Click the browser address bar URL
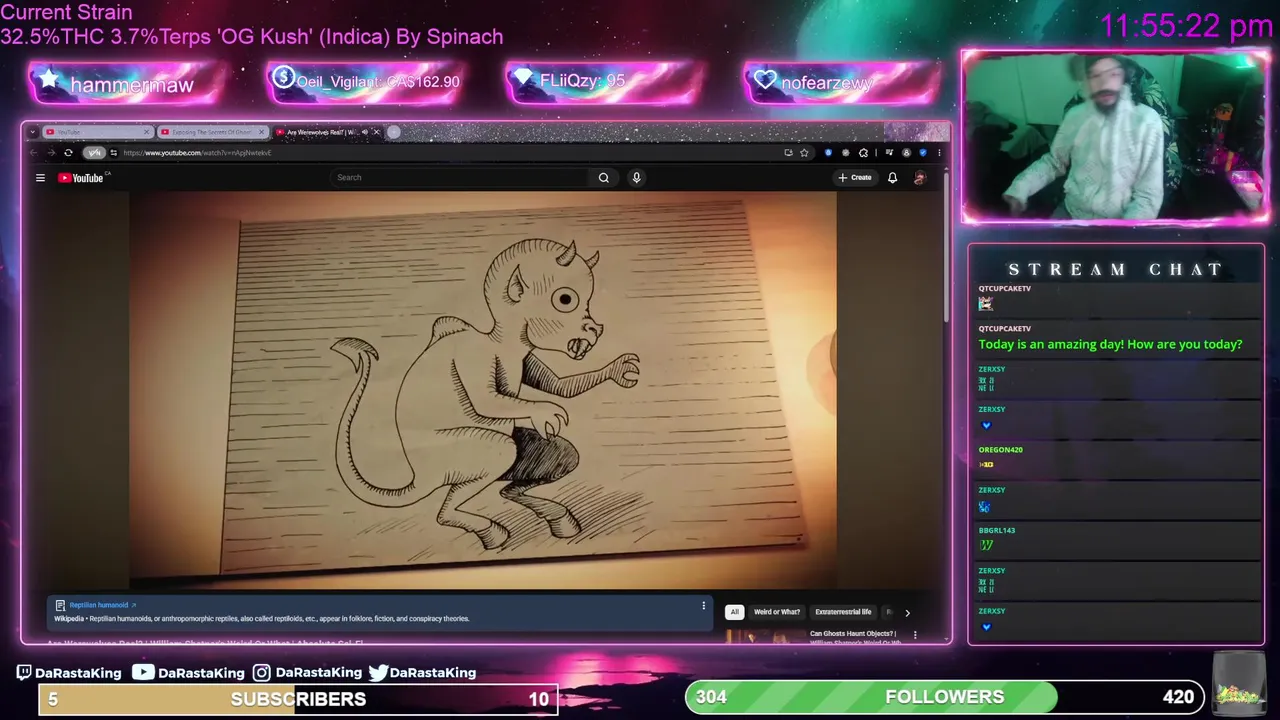 click(x=198, y=153)
